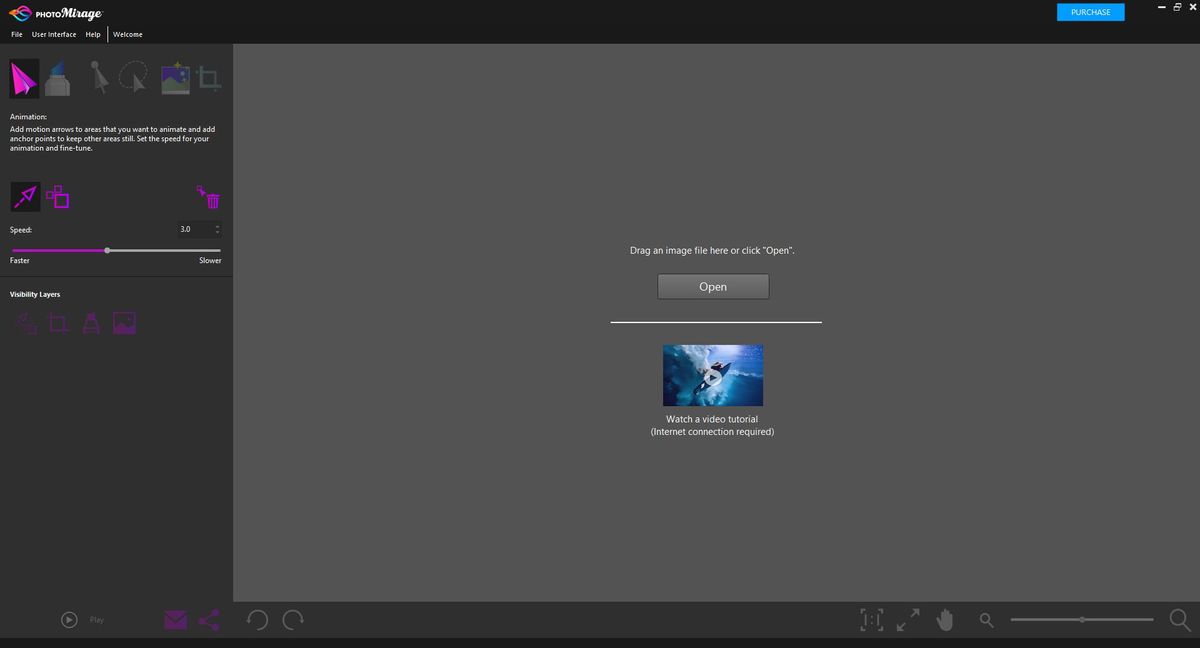Screen dimensions: 1200x648
Task: Switch to the Welcome tab
Action: [127, 34]
